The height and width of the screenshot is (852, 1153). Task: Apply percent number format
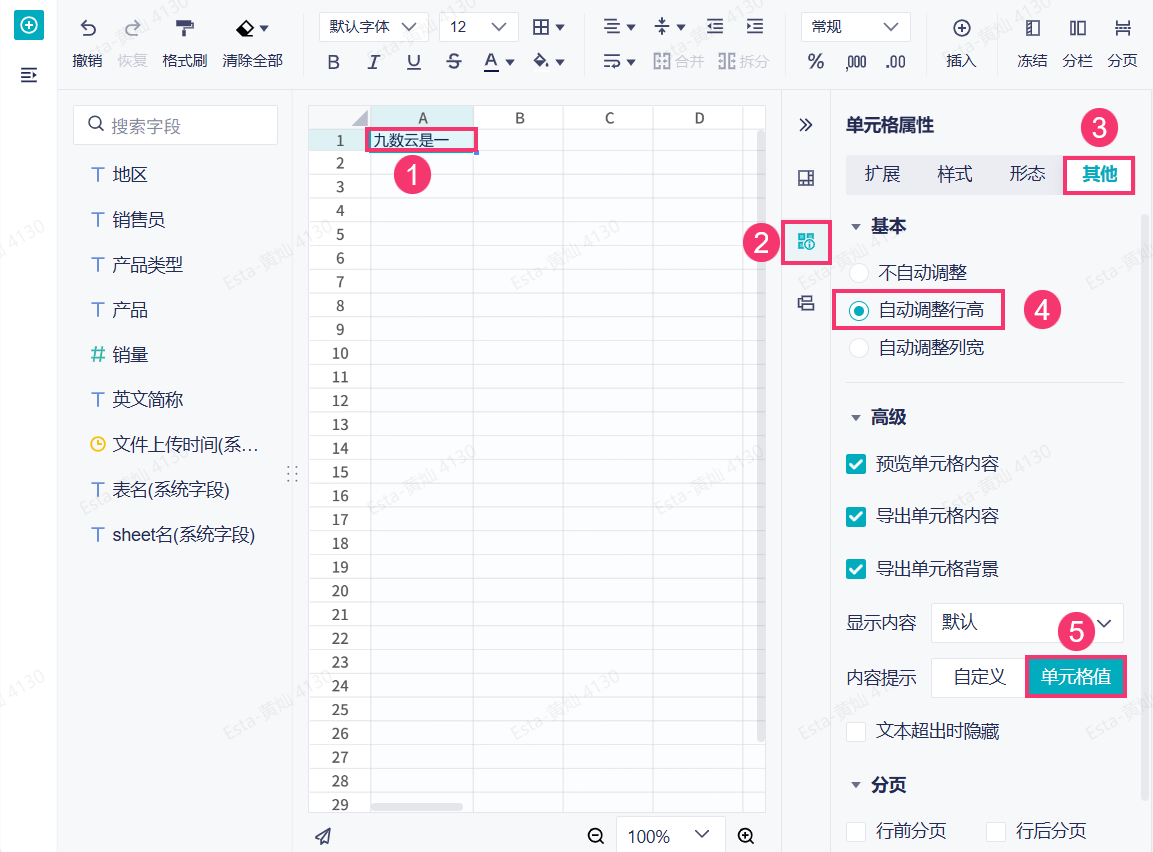click(815, 62)
